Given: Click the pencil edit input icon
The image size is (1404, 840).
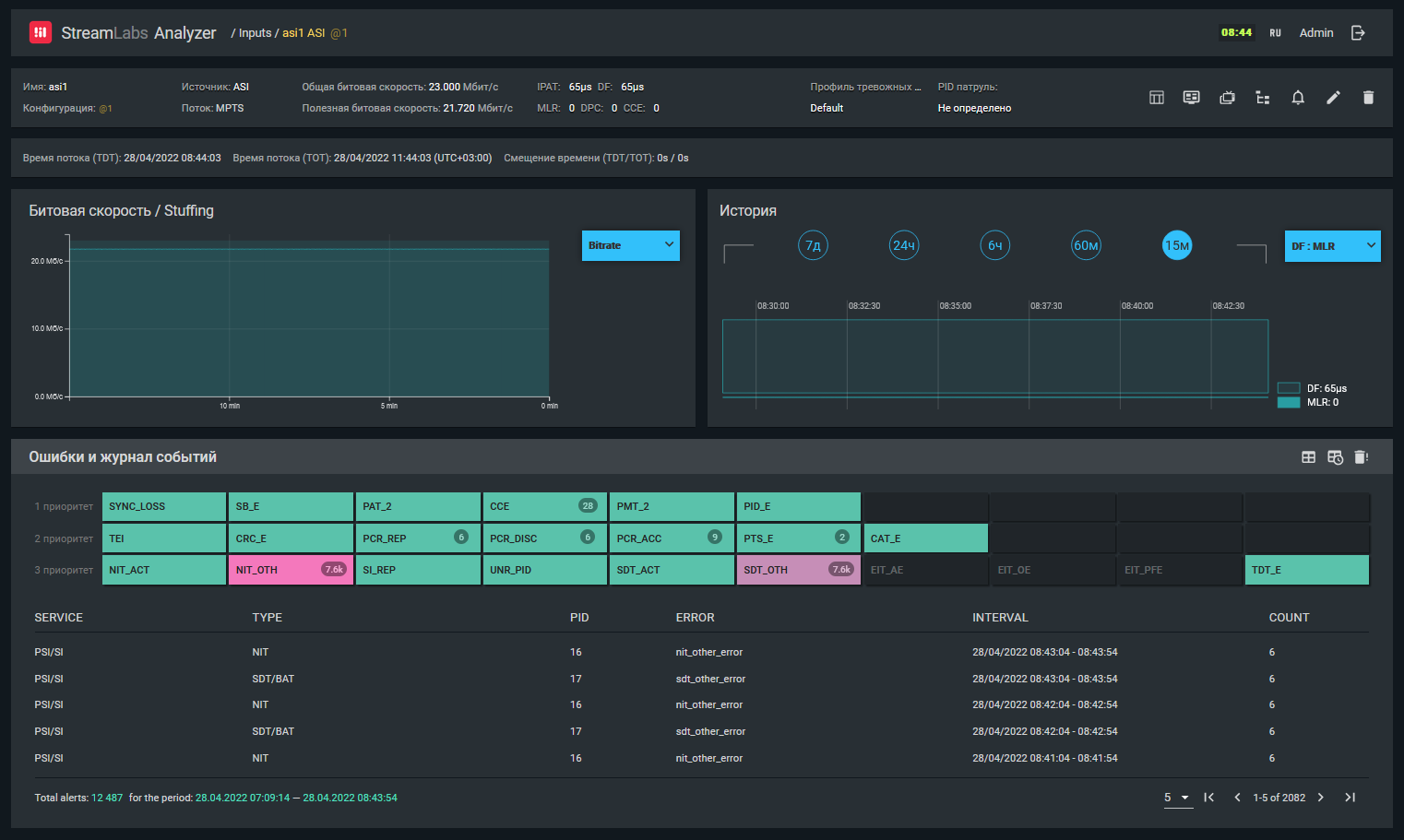Looking at the screenshot, I should click(1333, 98).
